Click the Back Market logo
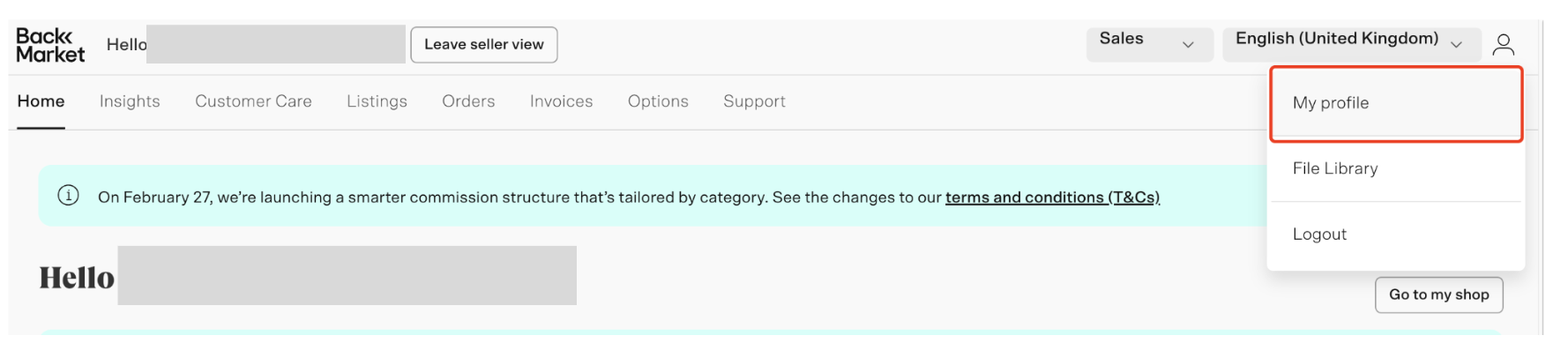This screenshot has height=358, width=1568. tap(50, 45)
